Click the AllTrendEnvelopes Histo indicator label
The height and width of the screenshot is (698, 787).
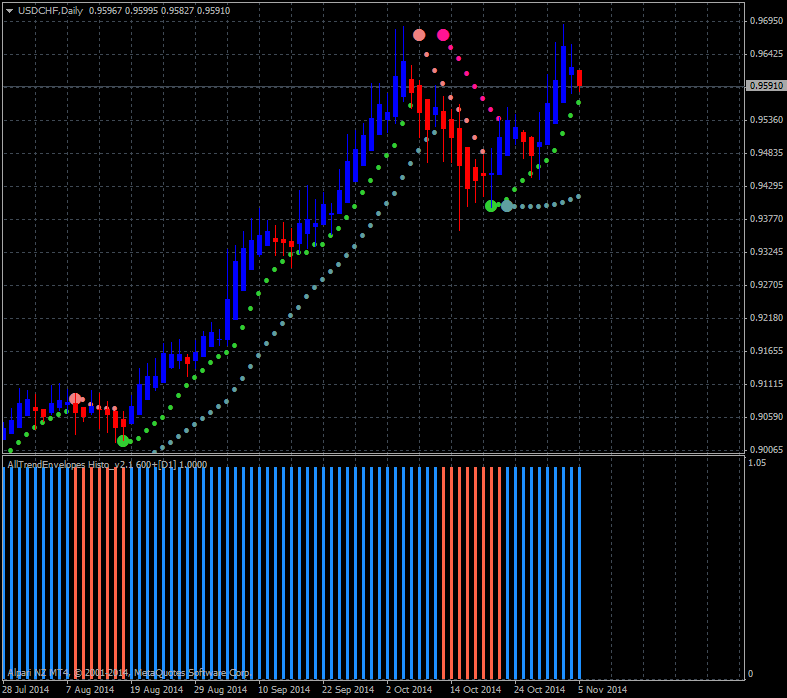point(107,464)
